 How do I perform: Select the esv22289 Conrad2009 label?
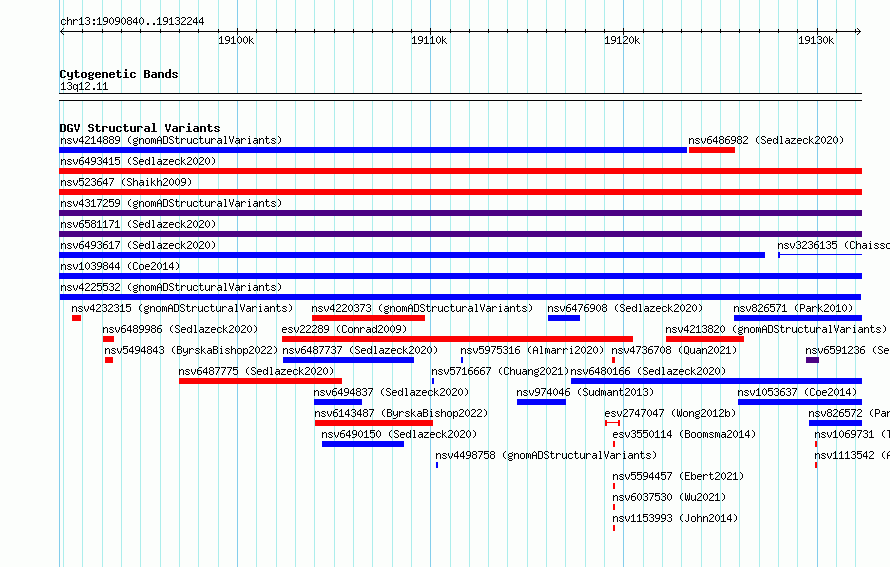tap(344, 329)
